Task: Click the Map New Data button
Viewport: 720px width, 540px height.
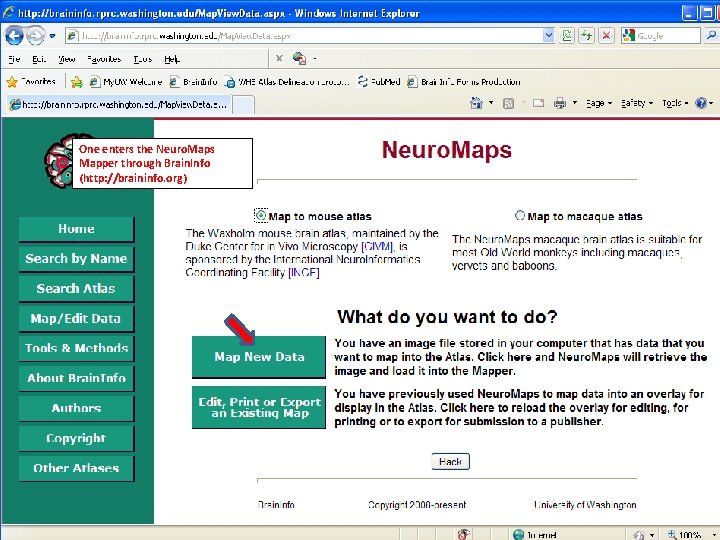Action: click(259, 357)
